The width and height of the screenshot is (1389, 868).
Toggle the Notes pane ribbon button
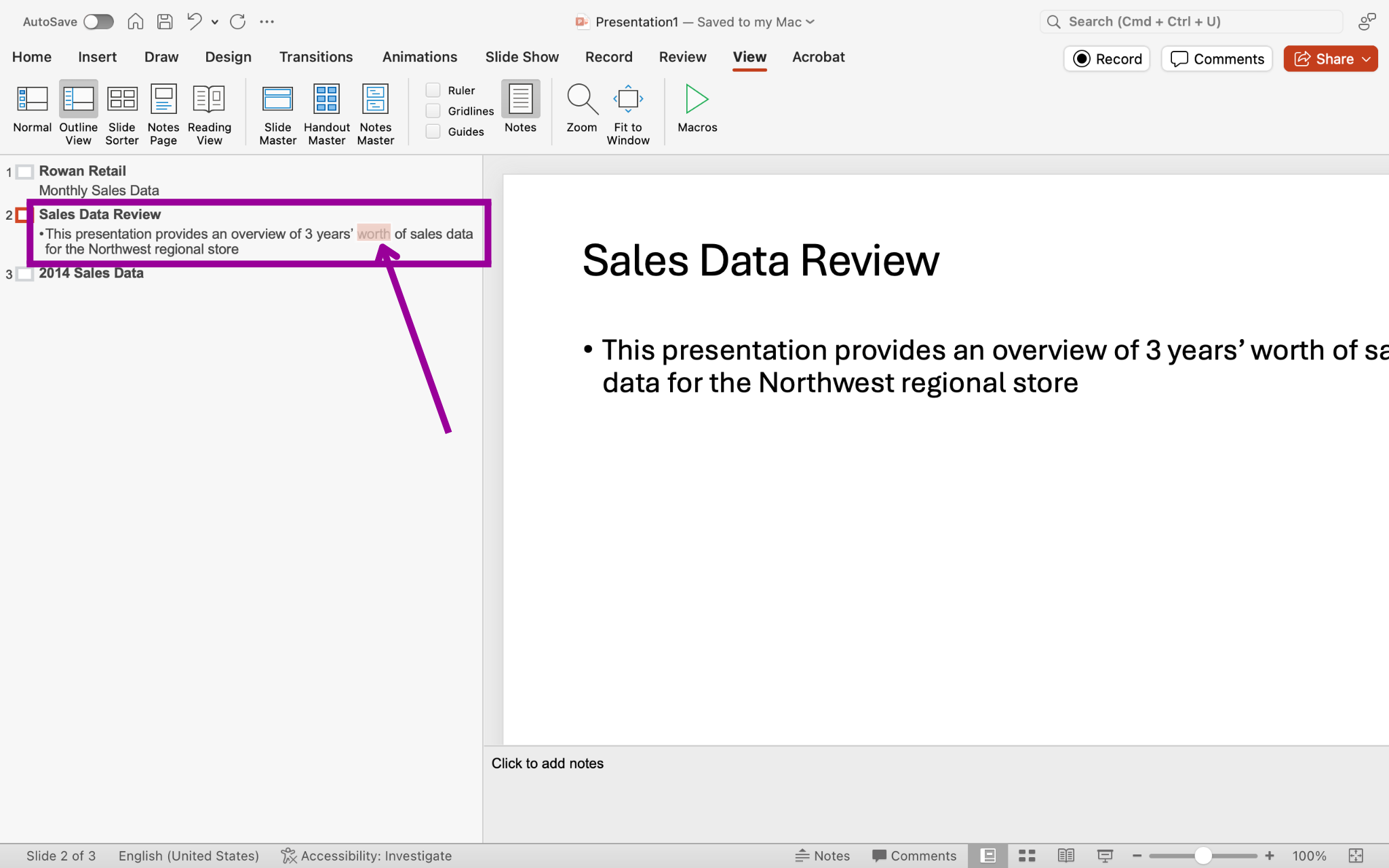tap(520, 106)
